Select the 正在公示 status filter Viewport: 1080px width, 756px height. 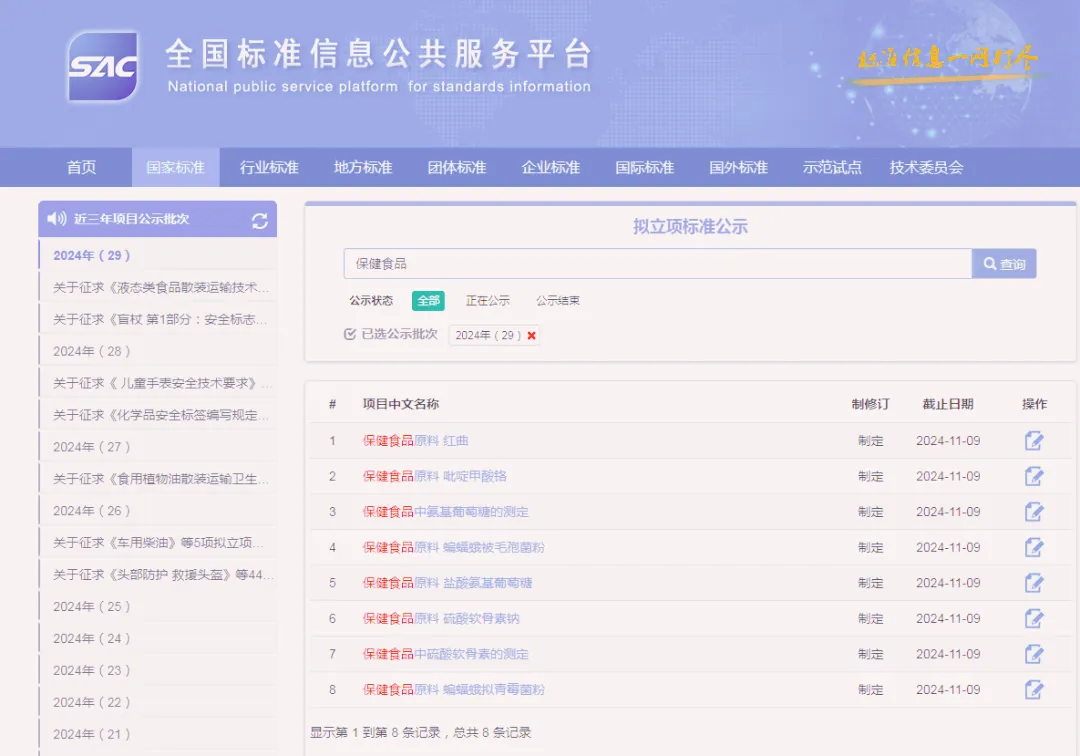tap(488, 301)
